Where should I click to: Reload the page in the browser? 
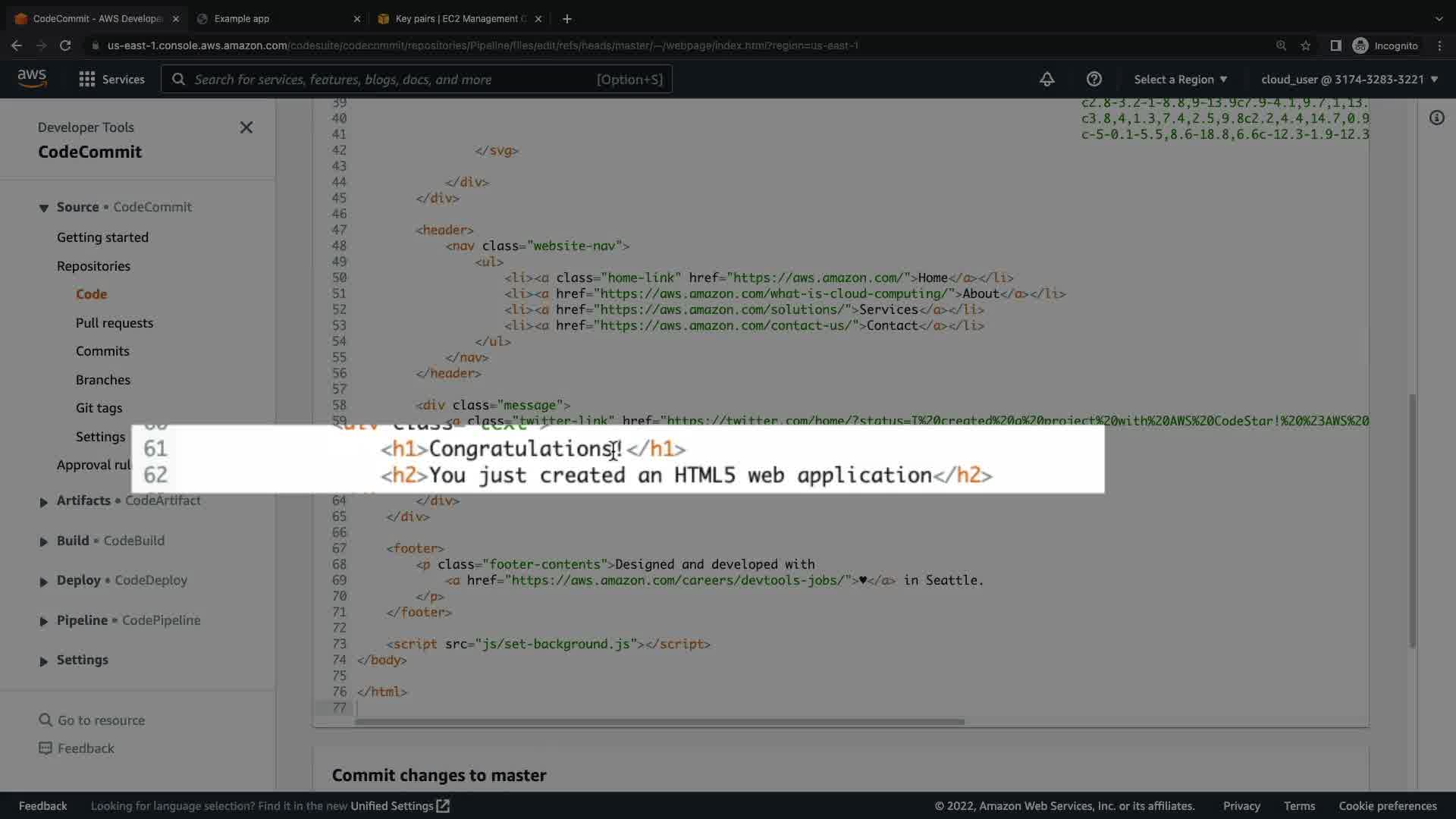pos(65,45)
